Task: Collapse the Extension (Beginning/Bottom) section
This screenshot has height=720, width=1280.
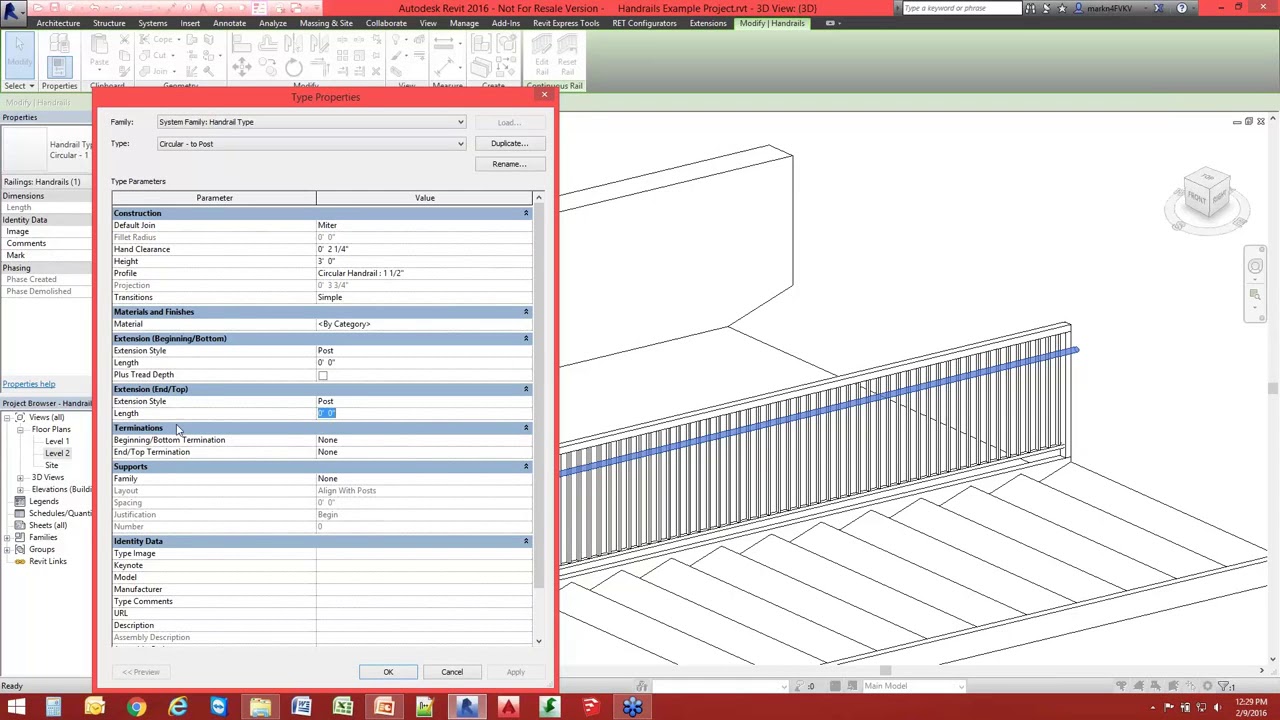Action: click(526, 338)
